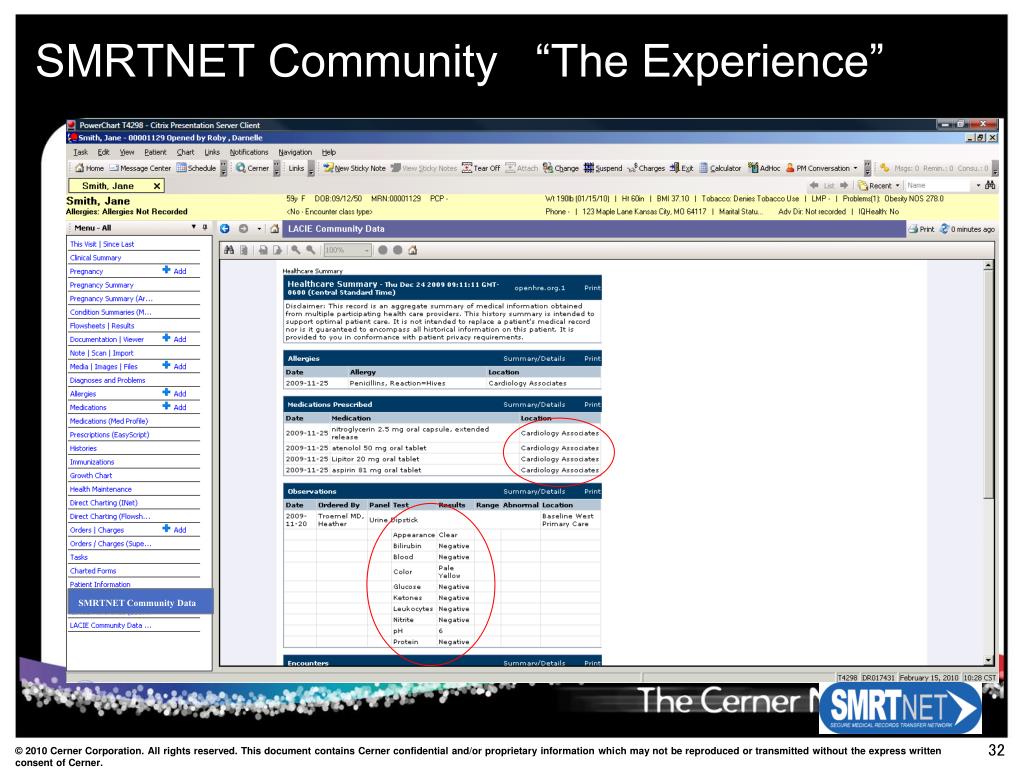1024x768 pixels.
Task: Click the gray forward navigation arrow
Action: tap(243, 229)
